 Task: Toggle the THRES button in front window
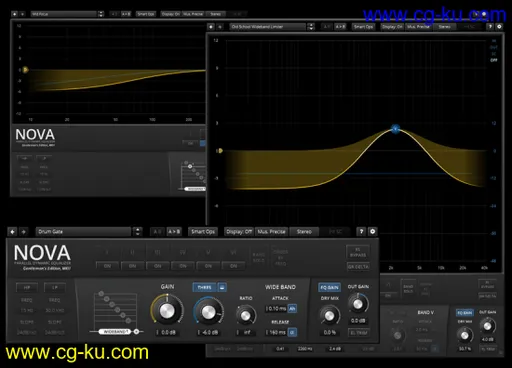coord(204,287)
